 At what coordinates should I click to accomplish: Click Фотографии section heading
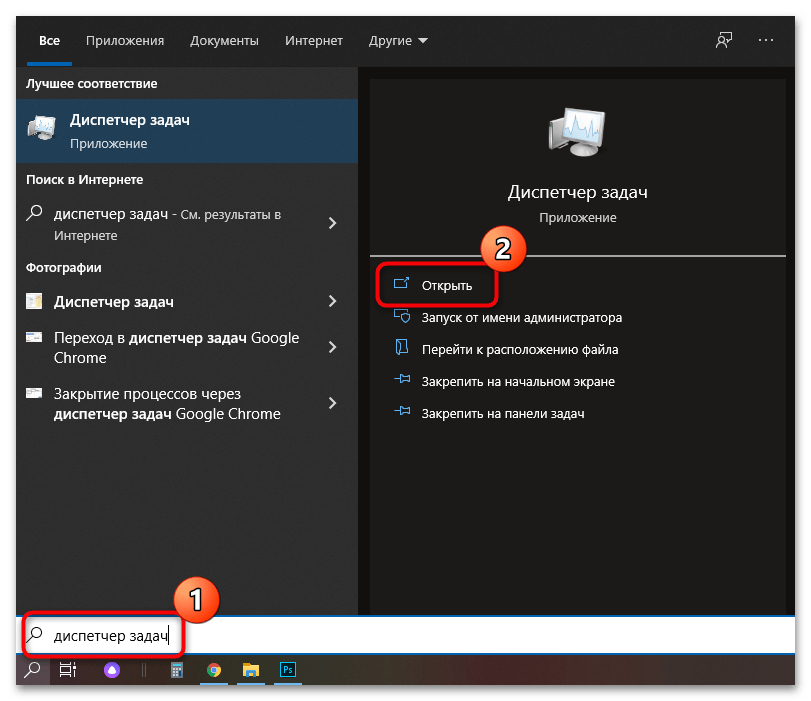tap(64, 267)
